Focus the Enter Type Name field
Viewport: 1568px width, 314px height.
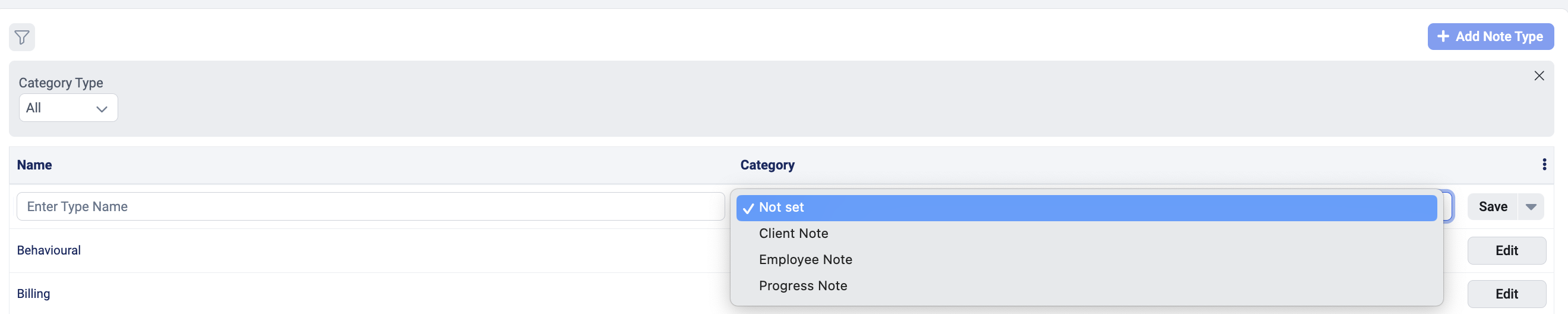tap(370, 207)
